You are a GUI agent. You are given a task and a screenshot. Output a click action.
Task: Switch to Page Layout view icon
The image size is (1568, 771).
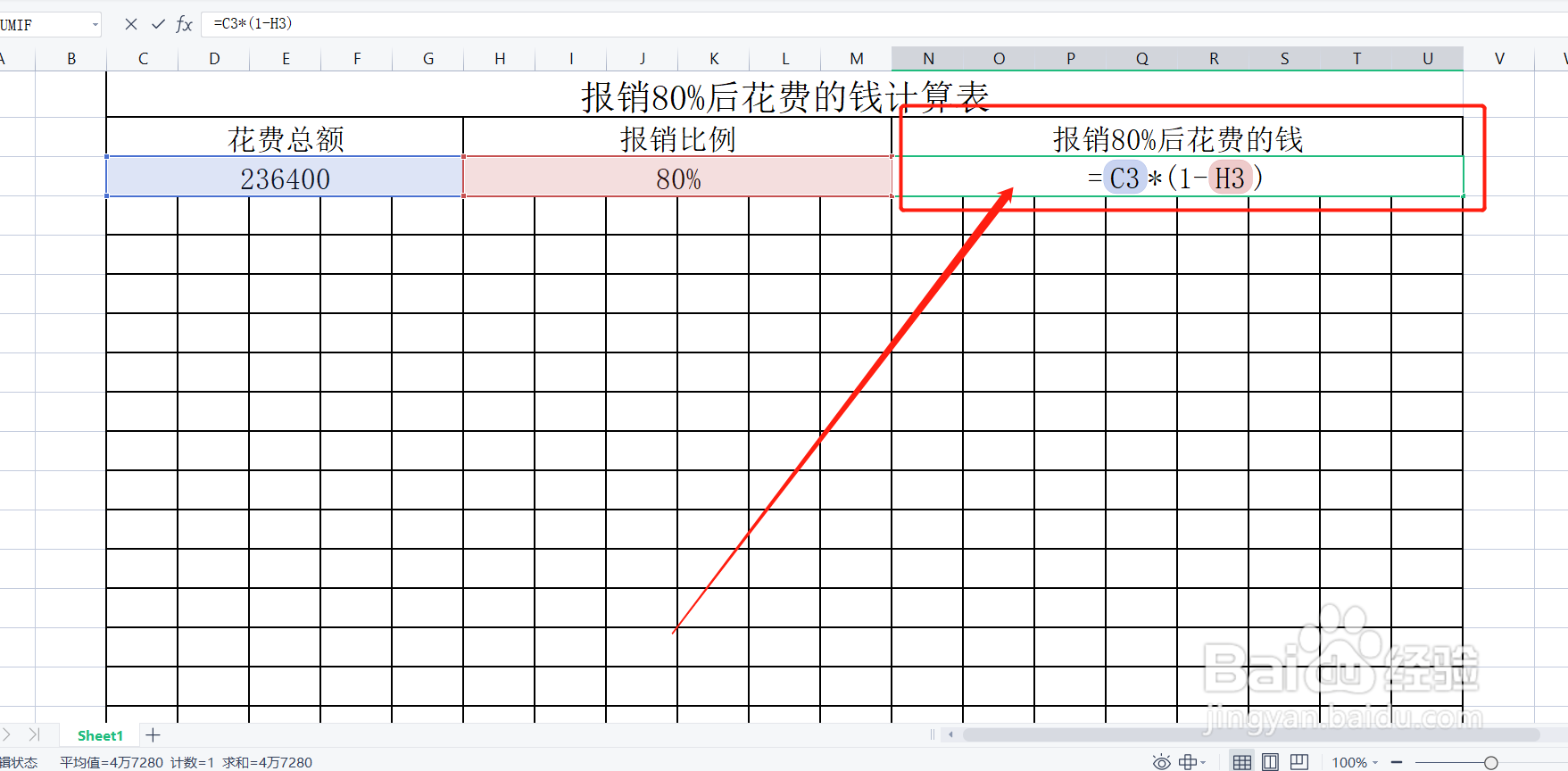click(x=1270, y=762)
